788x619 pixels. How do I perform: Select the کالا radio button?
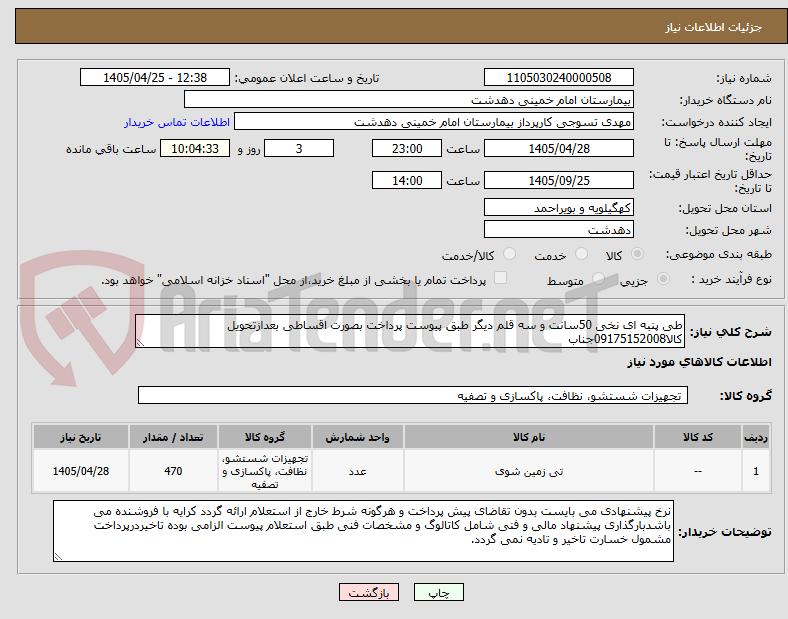[637, 254]
